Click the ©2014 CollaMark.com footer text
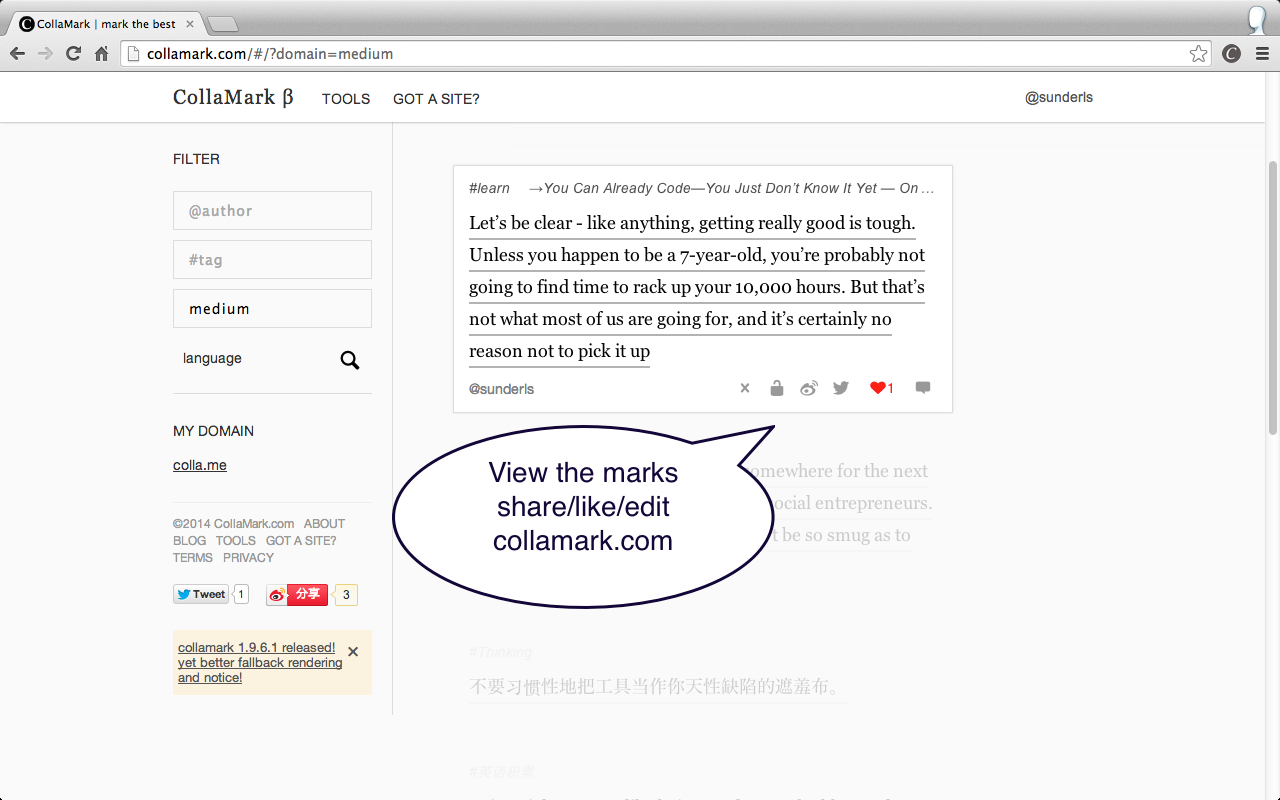 (233, 523)
